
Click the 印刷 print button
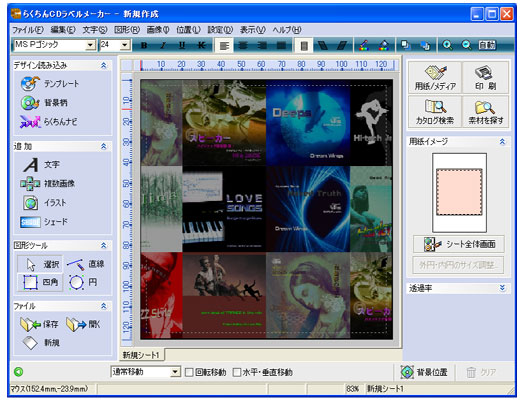tap(486, 78)
